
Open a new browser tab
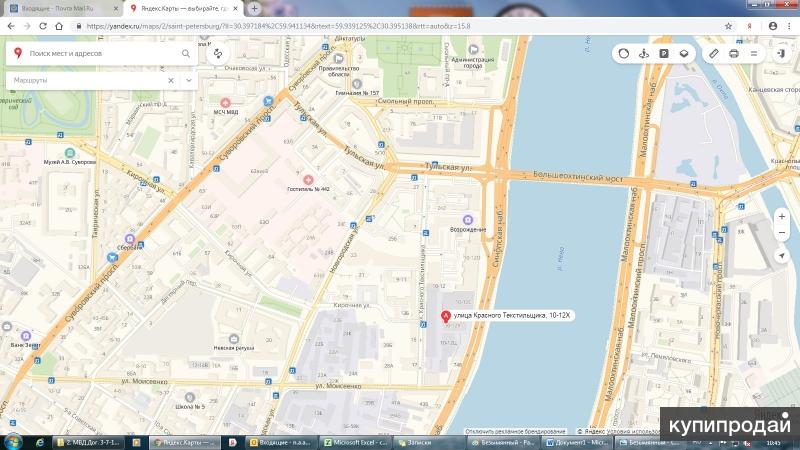click(254, 8)
